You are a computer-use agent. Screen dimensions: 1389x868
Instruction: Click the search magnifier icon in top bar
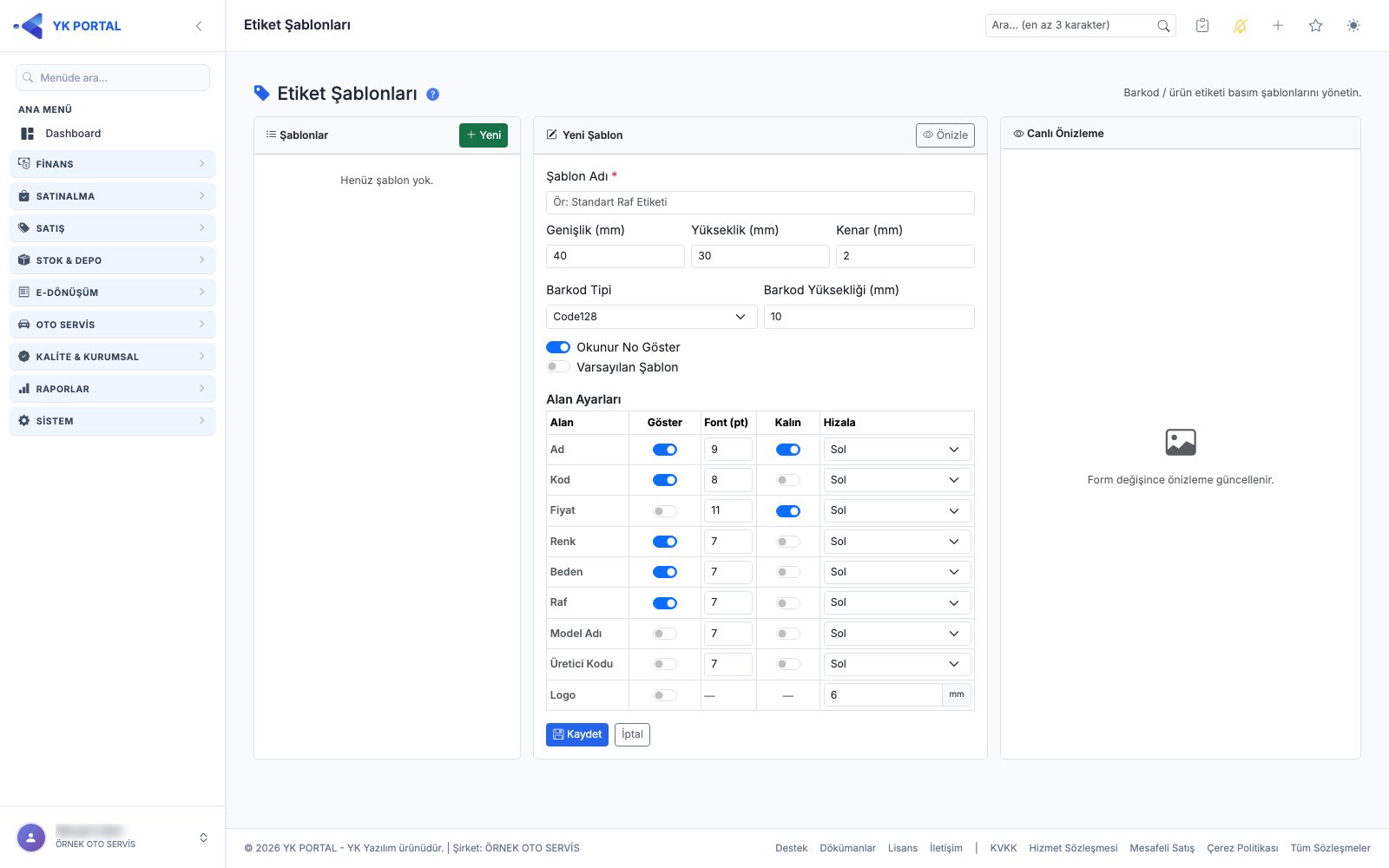1163,26
